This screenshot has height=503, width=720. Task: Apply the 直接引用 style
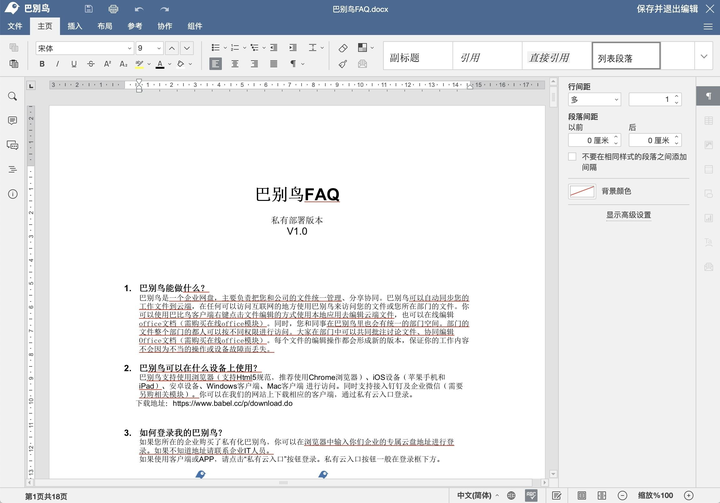pyautogui.click(x=557, y=56)
